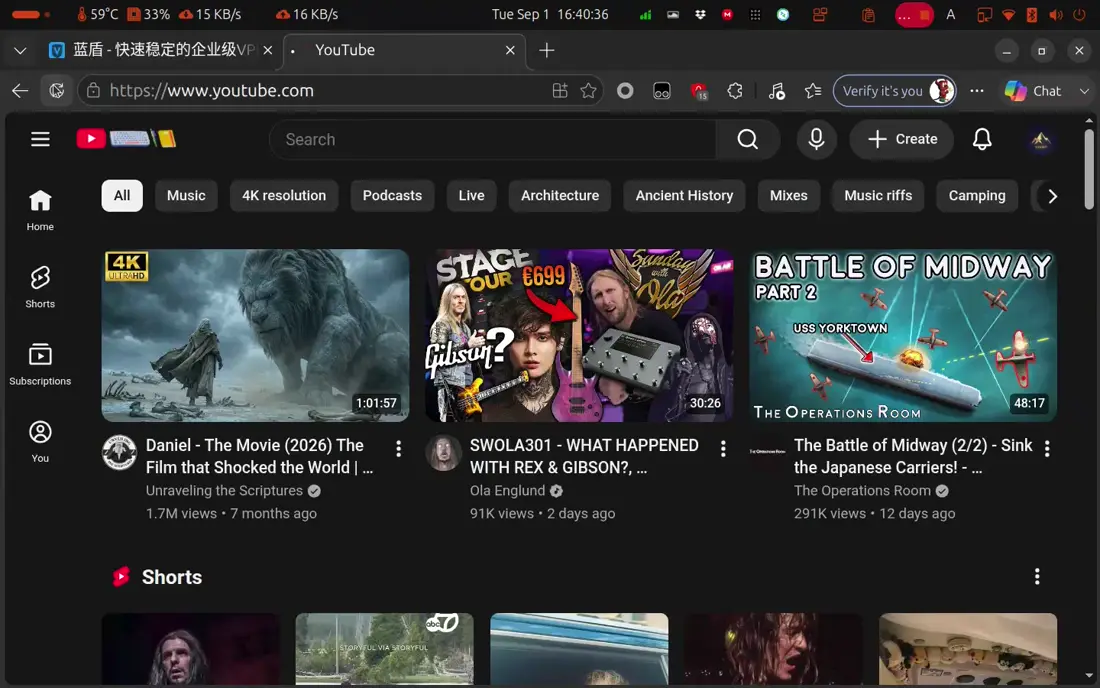Open the You page in sidebar
Screen dimensions: 1100x688
(40, 441)
